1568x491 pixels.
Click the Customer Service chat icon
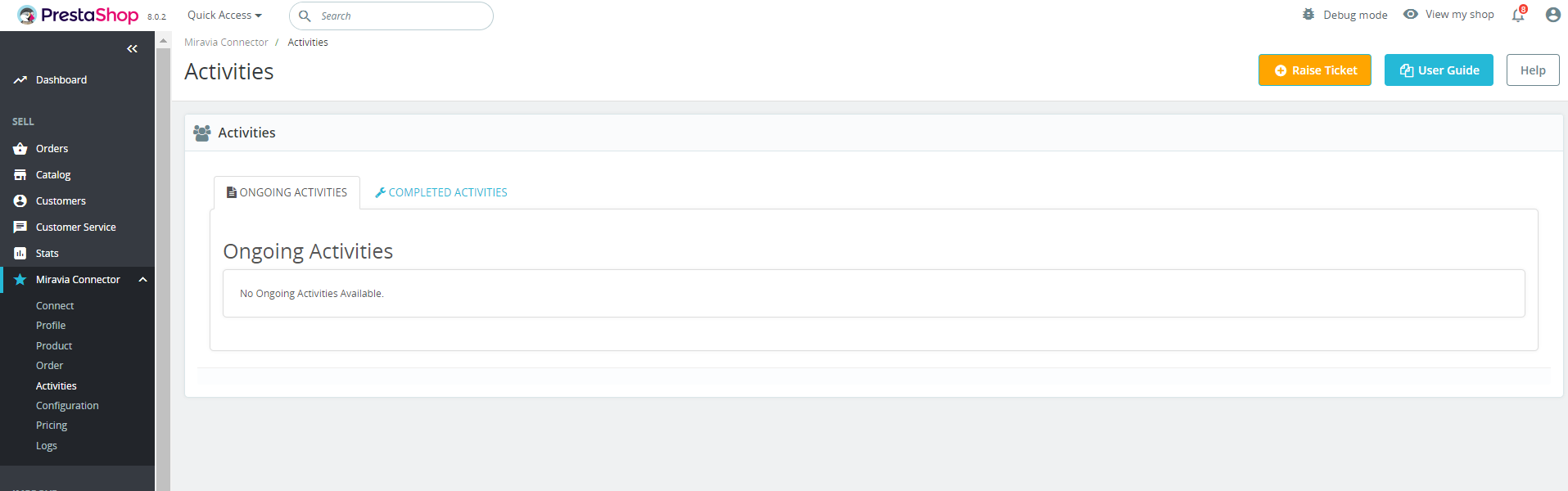(20, 227)
